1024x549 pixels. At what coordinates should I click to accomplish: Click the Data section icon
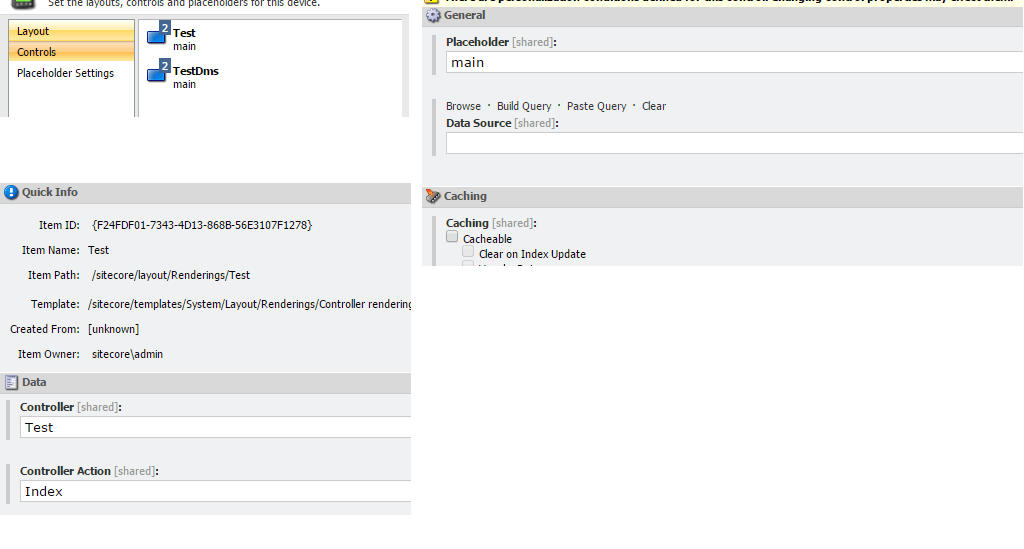tap(11, 383)
